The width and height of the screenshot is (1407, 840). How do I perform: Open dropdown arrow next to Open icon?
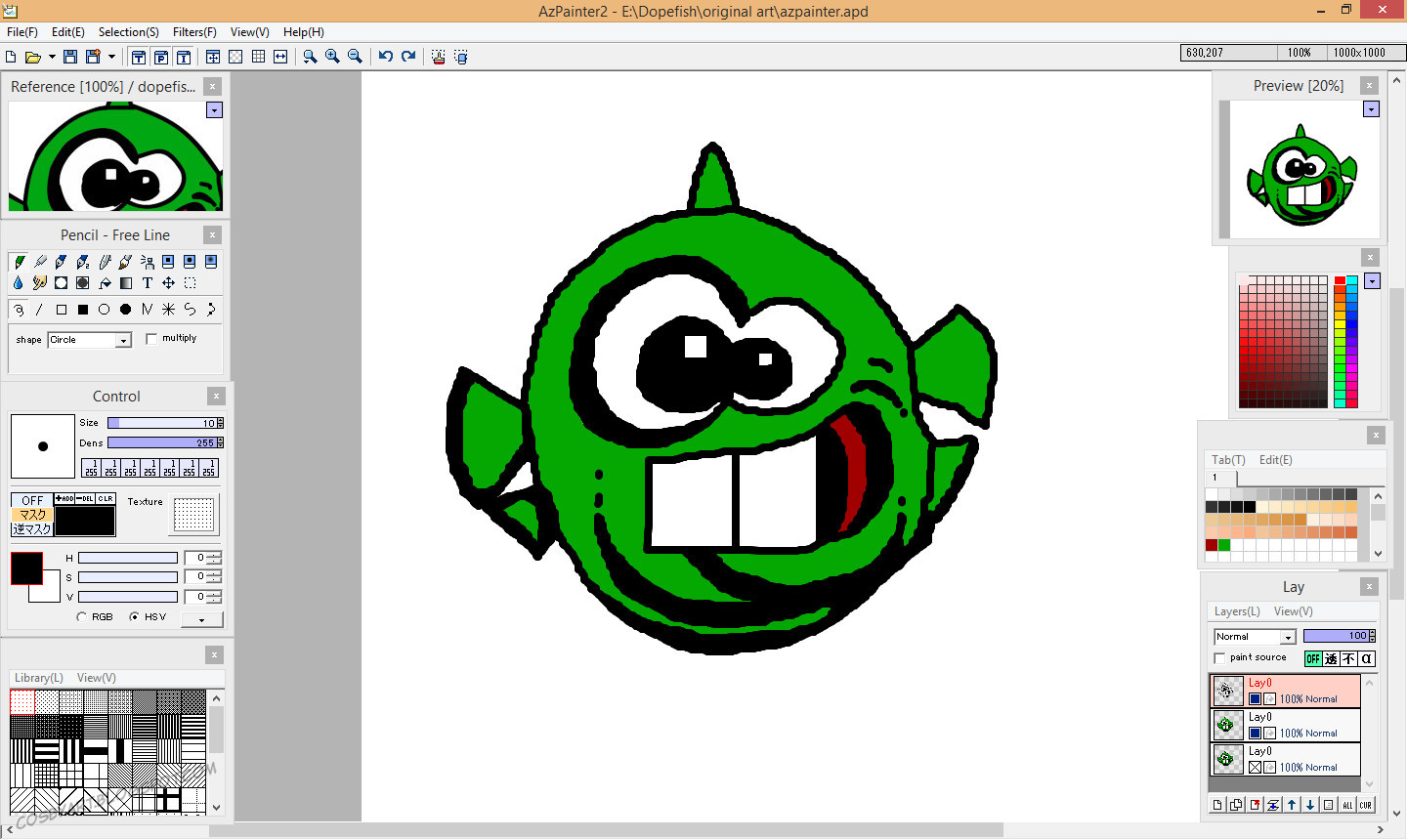pos(51,57)
